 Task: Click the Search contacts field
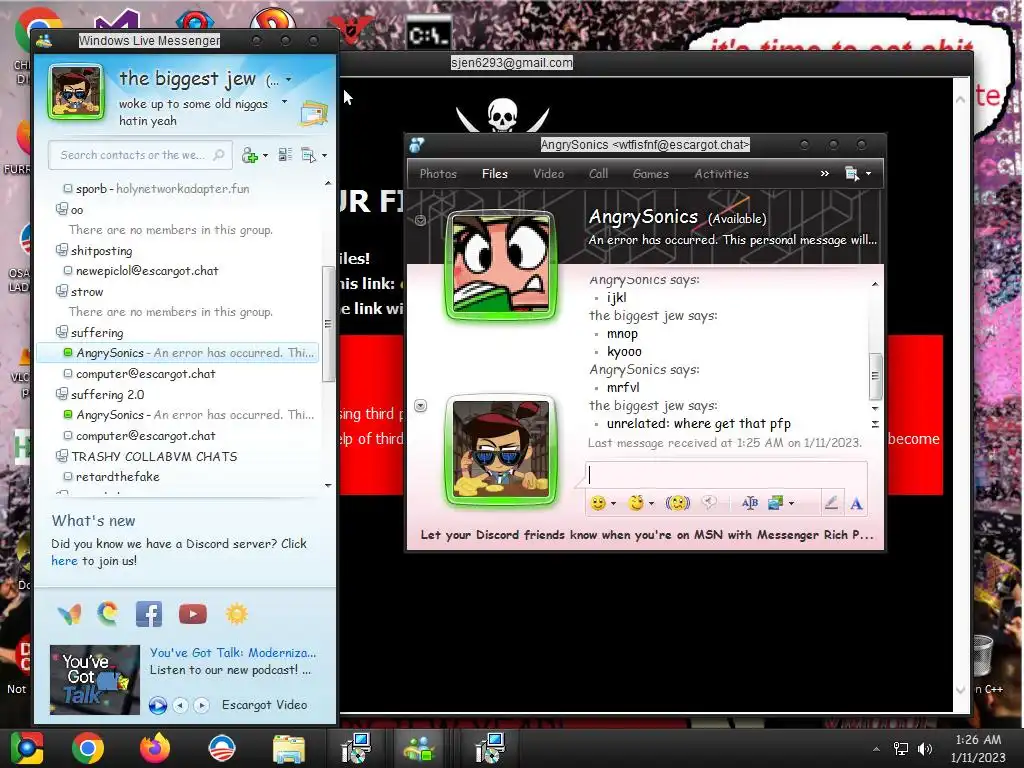coord(140,155)
